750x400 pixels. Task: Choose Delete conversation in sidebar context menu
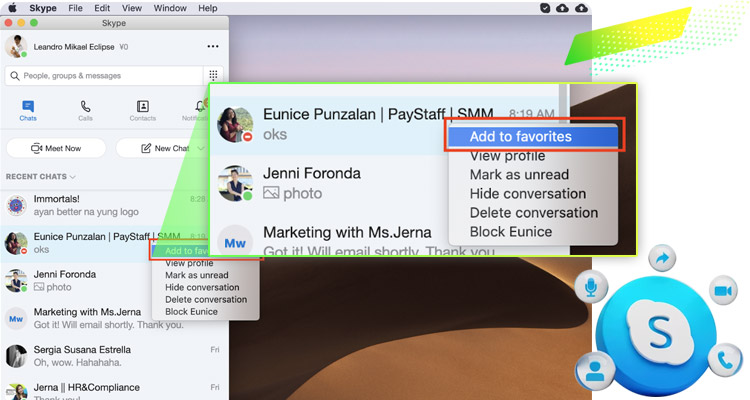pyautogui.click(x=206, y=299)
